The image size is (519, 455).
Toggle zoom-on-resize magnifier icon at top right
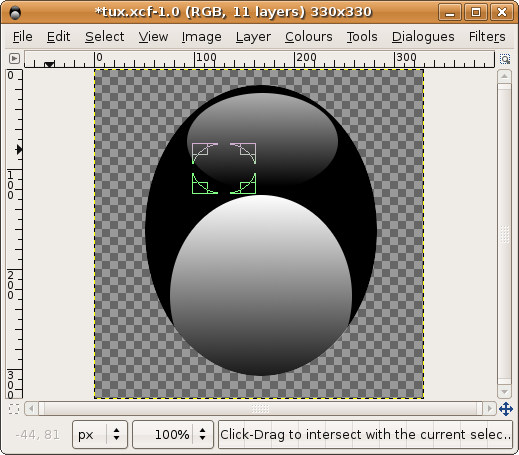[505, 59]
